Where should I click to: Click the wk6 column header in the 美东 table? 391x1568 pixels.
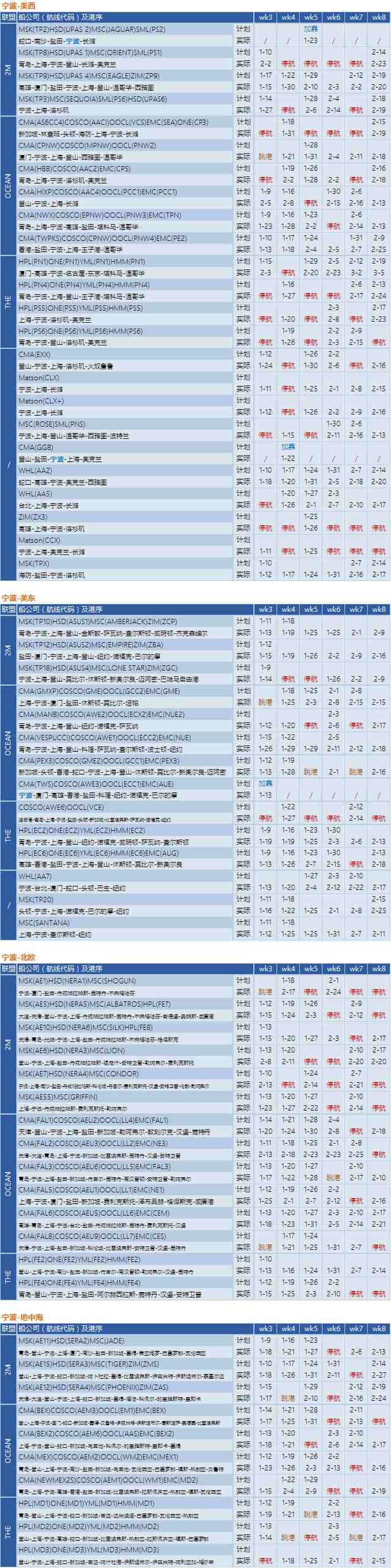click(x=334, y=610)
